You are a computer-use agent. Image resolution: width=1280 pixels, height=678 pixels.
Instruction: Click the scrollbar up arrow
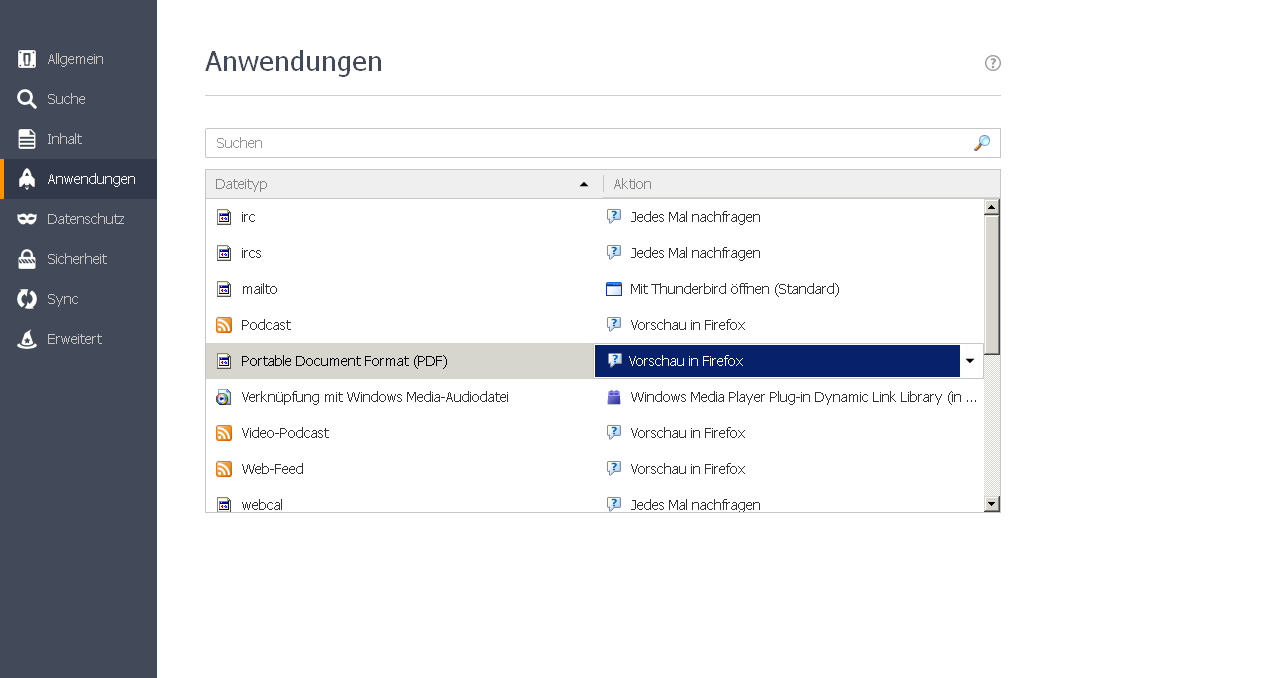(x=992, y=207)
